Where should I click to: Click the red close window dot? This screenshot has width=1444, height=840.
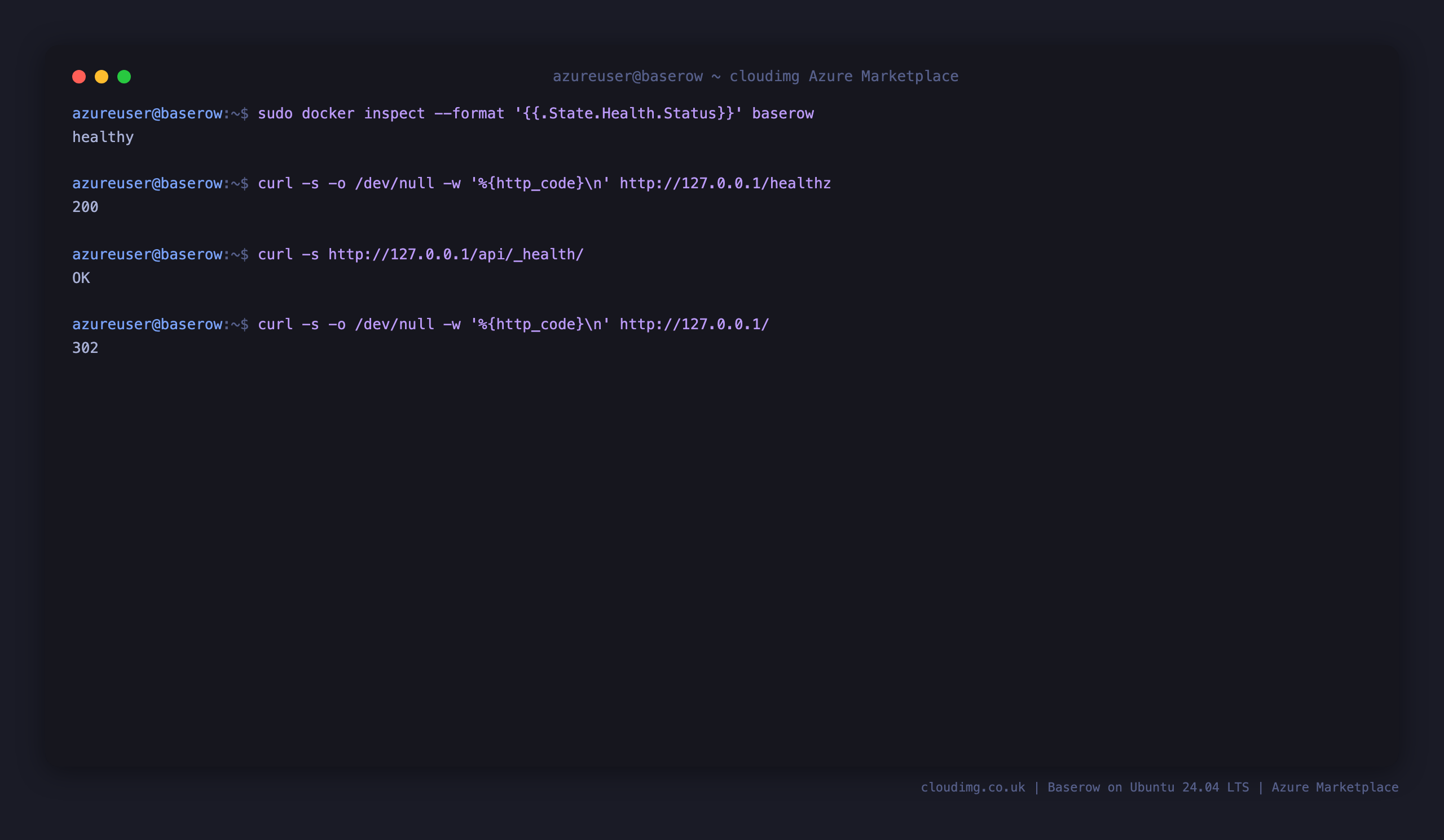(79, 77)
